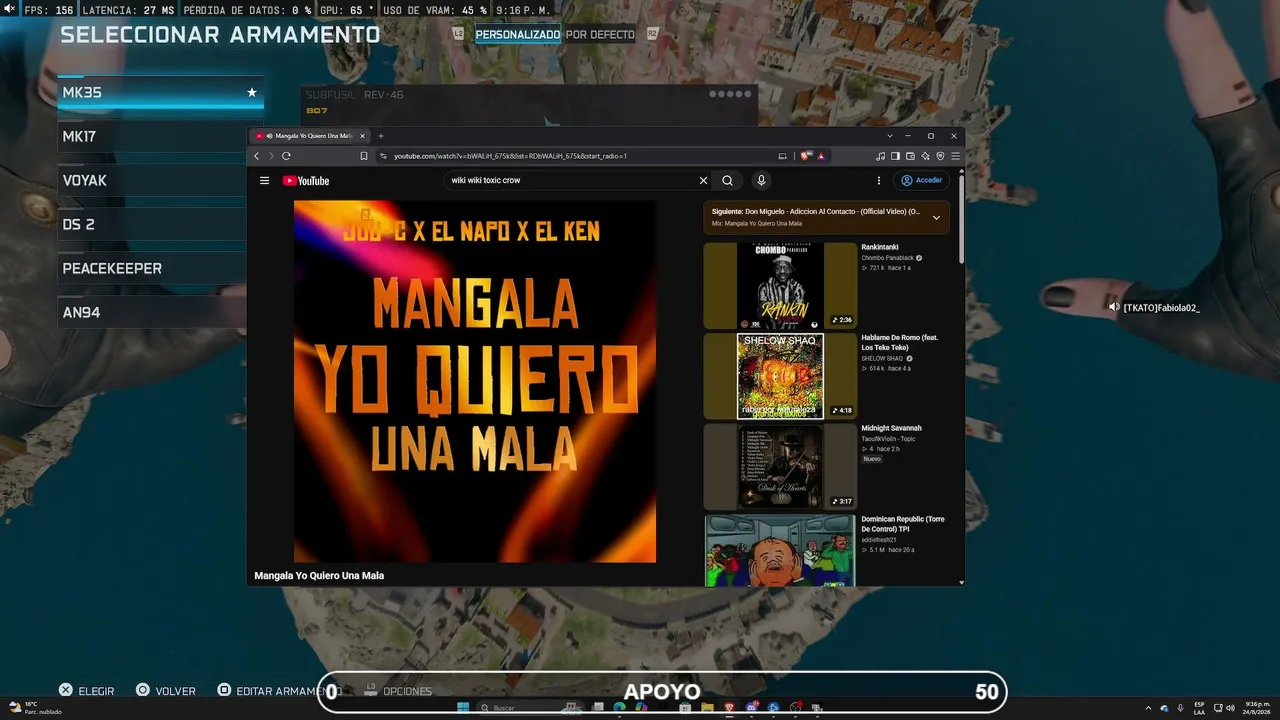Select the Mangala Yo Quiero Una Mala tab

(309, 136)
